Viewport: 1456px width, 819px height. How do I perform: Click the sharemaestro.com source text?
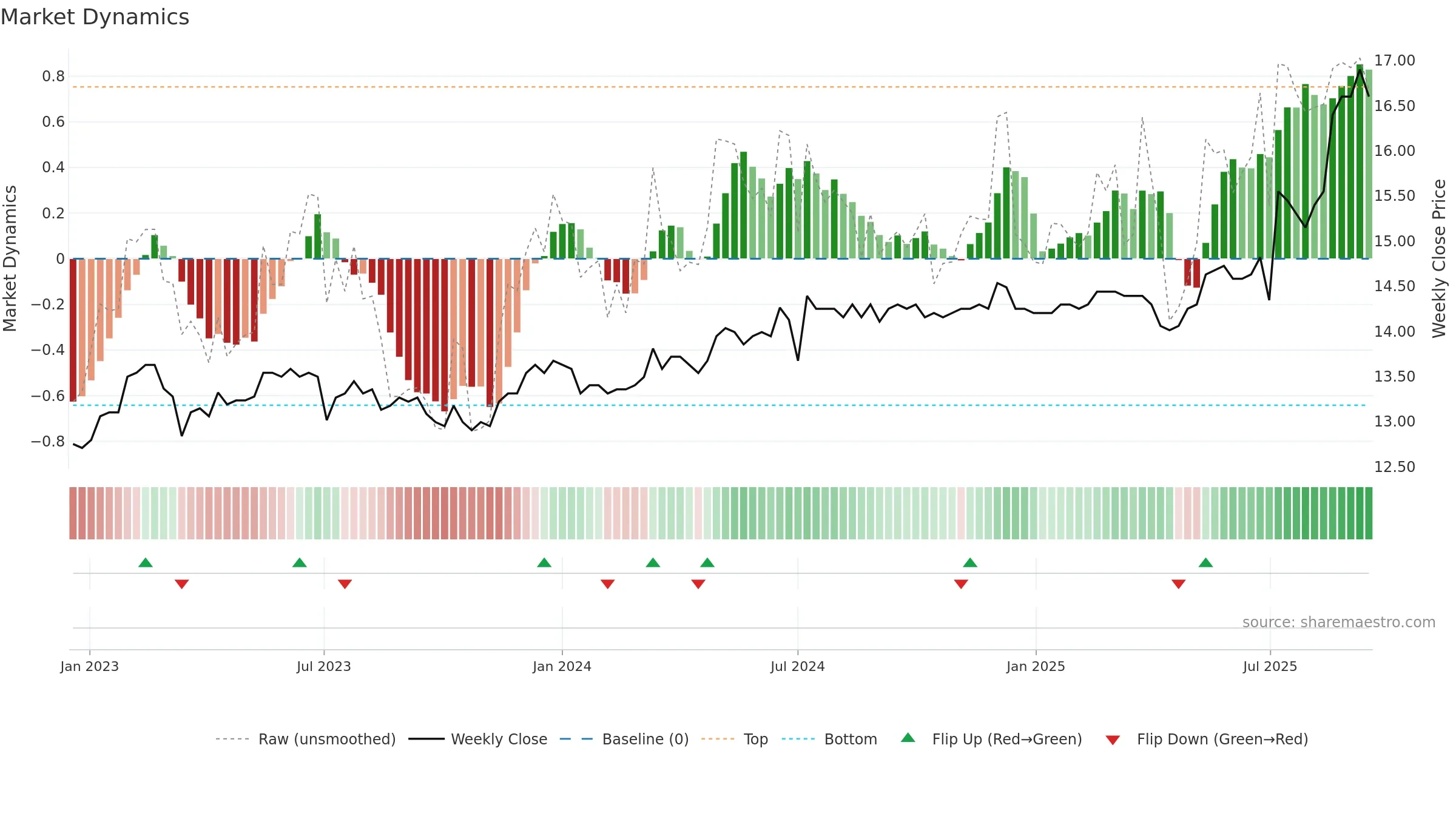[1338, 622]
